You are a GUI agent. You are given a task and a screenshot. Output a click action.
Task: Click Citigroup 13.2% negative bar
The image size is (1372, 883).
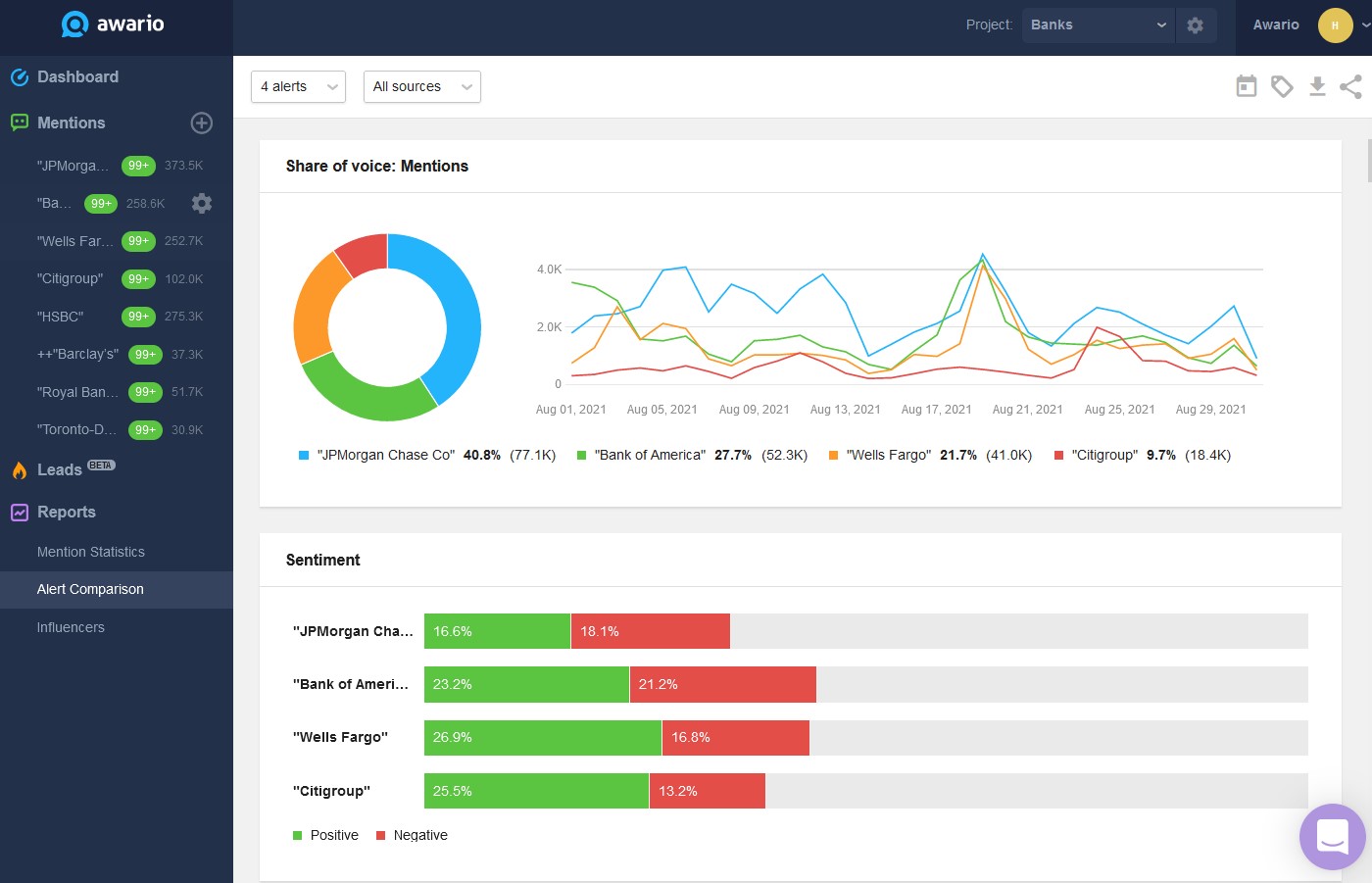point(708,791)
